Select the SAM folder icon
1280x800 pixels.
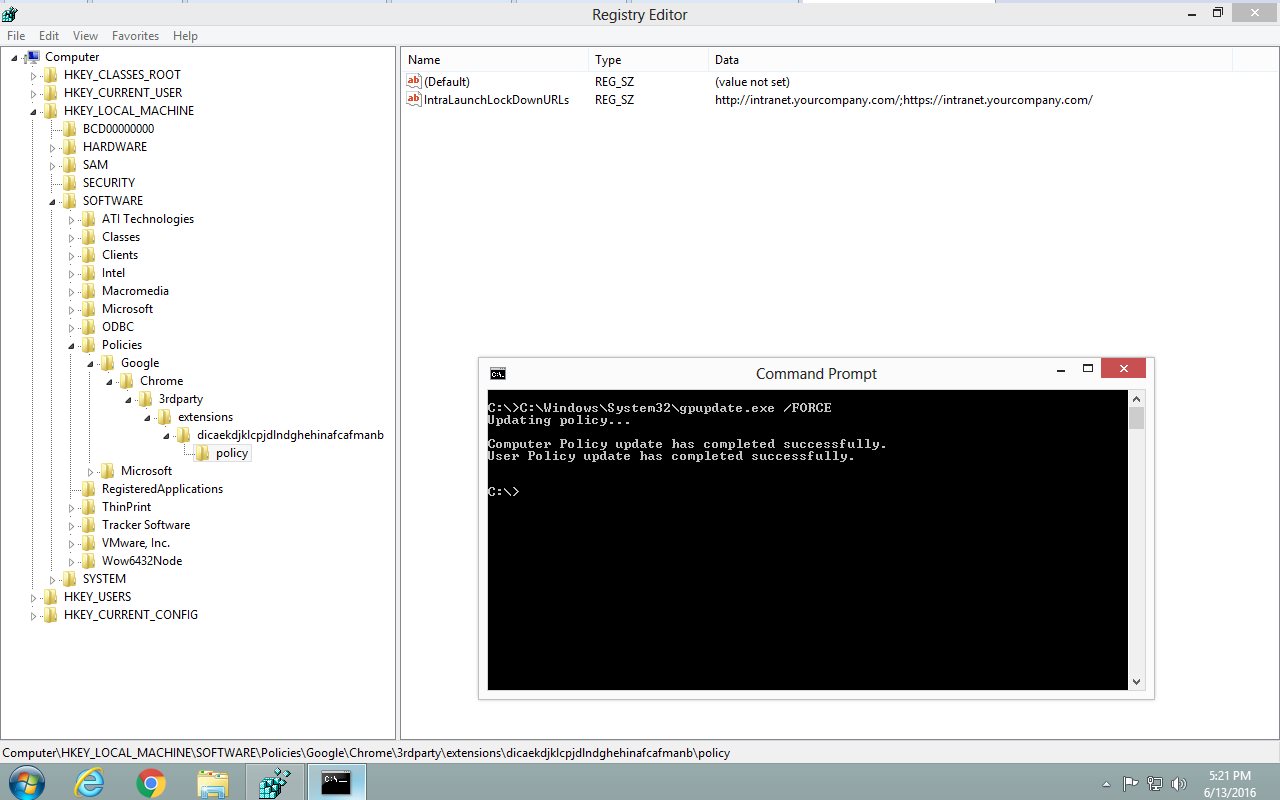coord(69,165)
